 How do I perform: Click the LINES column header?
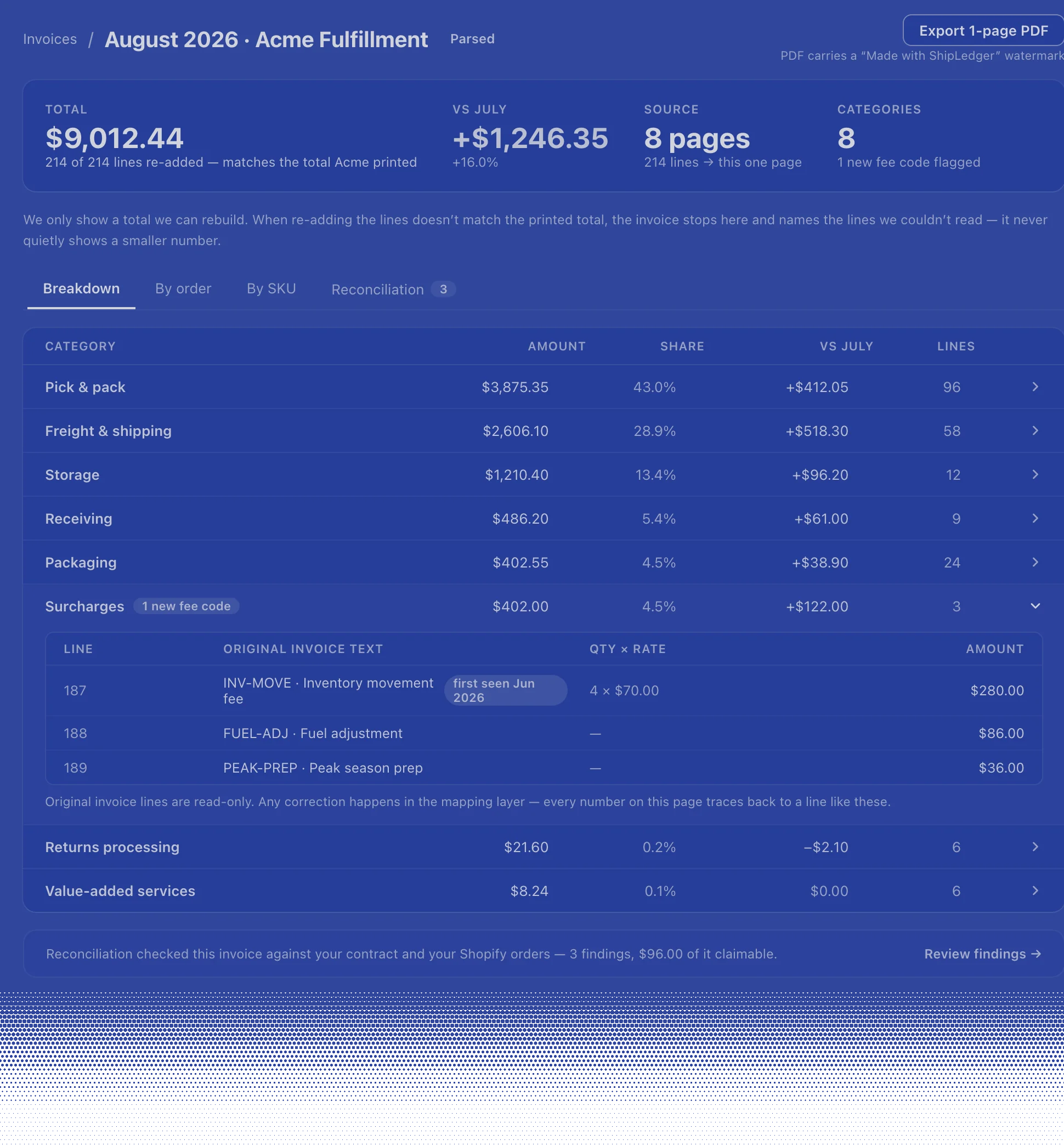coord(956,346)
